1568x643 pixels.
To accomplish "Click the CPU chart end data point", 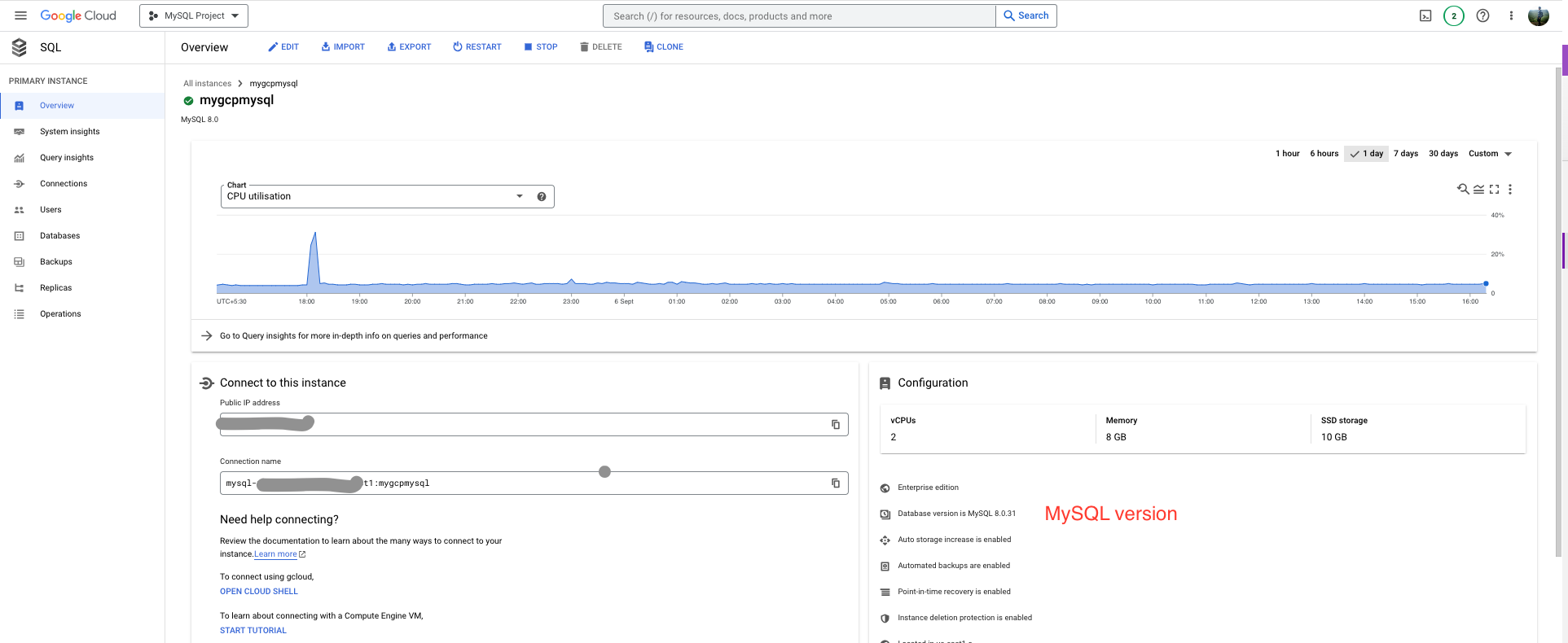I will pos(1486,284).
